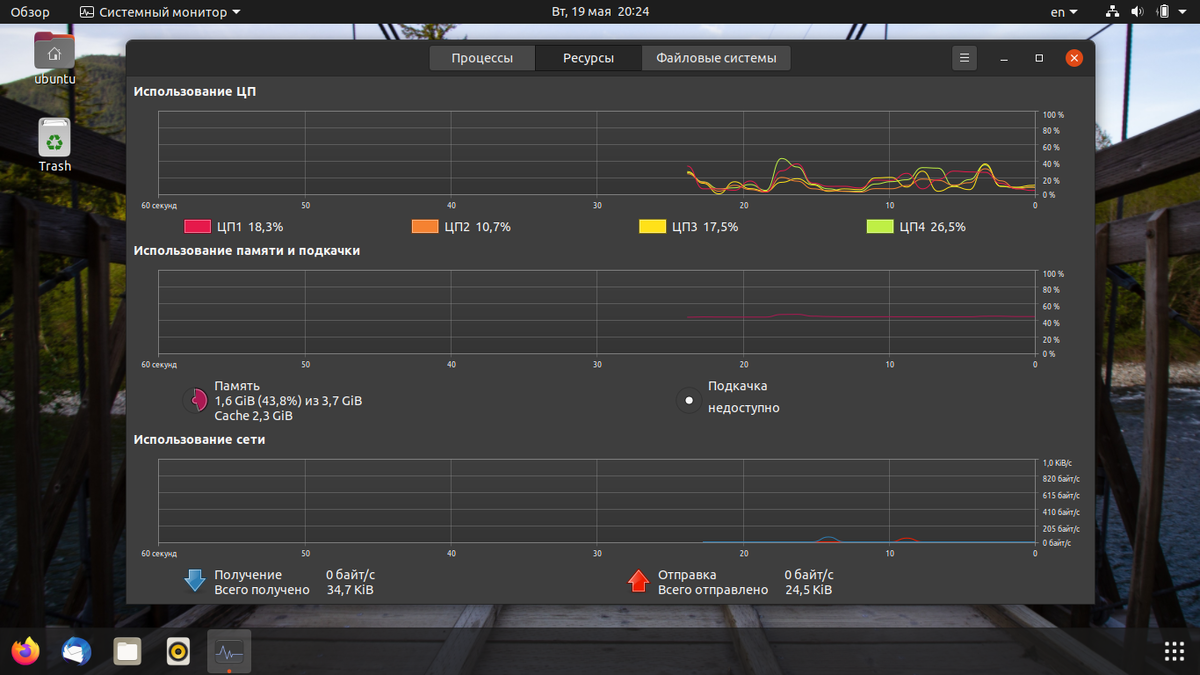Open the en keyboard layout dropdown
Viewport: 1200px width, 675px height.
pyautogui.click(x=1064, y=12)
